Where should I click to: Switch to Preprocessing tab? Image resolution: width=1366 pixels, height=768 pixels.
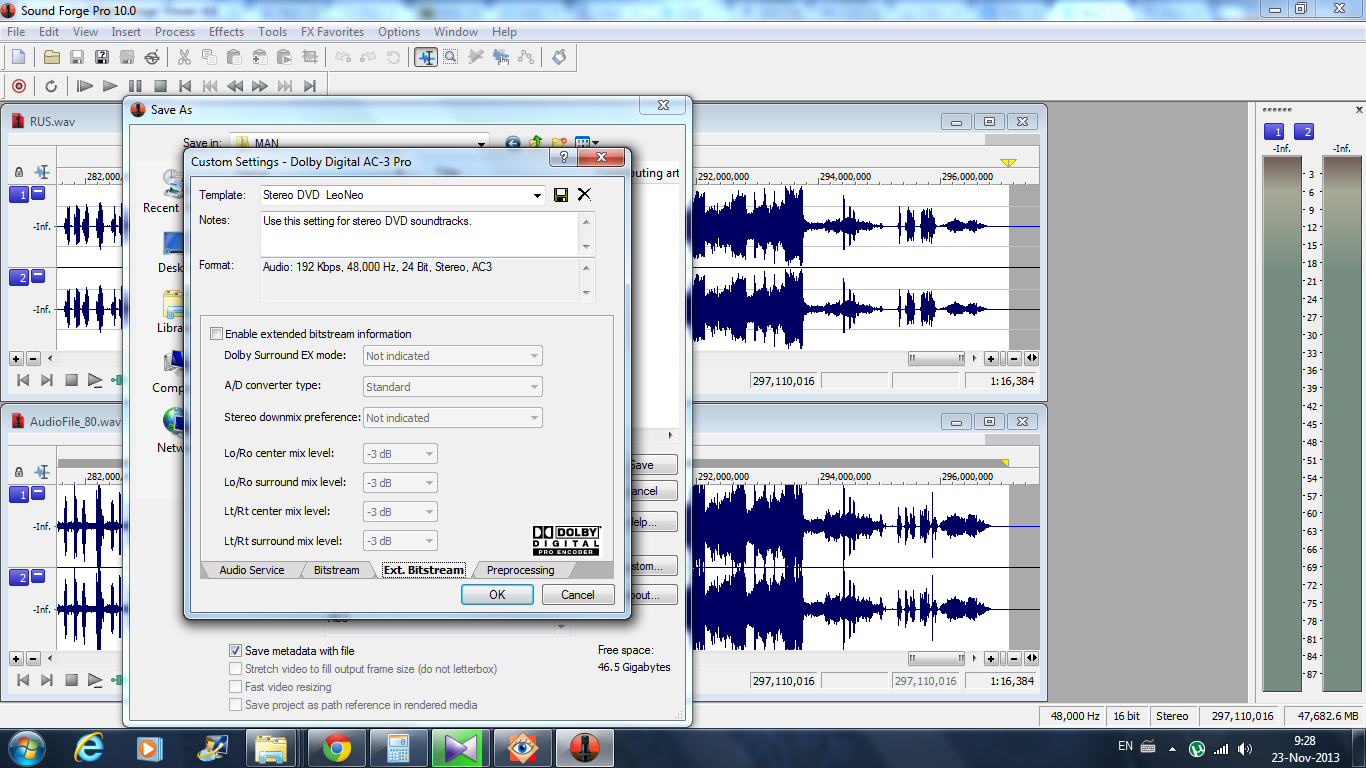(520, 570)
